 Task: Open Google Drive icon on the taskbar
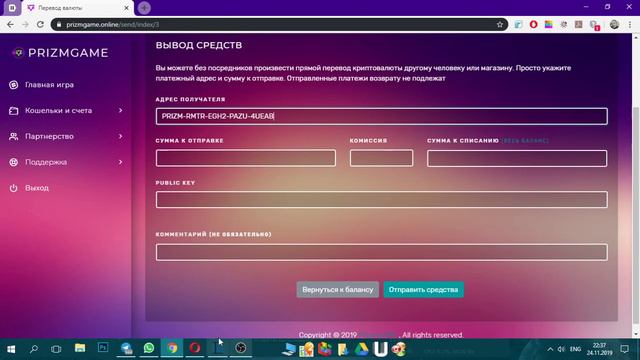(361, 349)
